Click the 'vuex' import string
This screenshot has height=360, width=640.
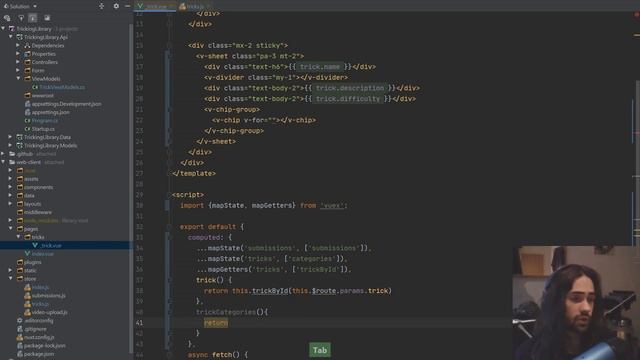point(332,205)
